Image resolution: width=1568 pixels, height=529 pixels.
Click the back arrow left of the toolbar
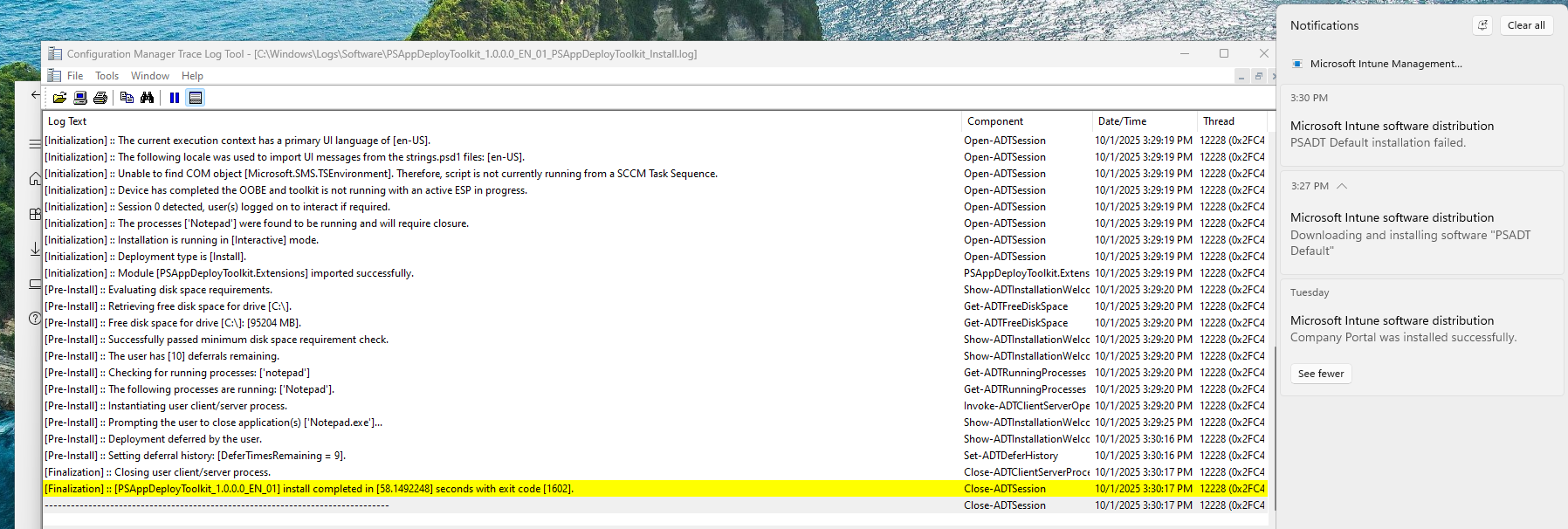35,95
